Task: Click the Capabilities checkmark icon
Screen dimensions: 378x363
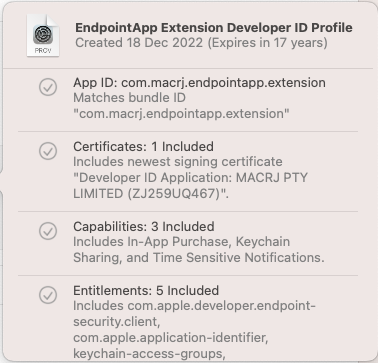Action: (48, 231)
